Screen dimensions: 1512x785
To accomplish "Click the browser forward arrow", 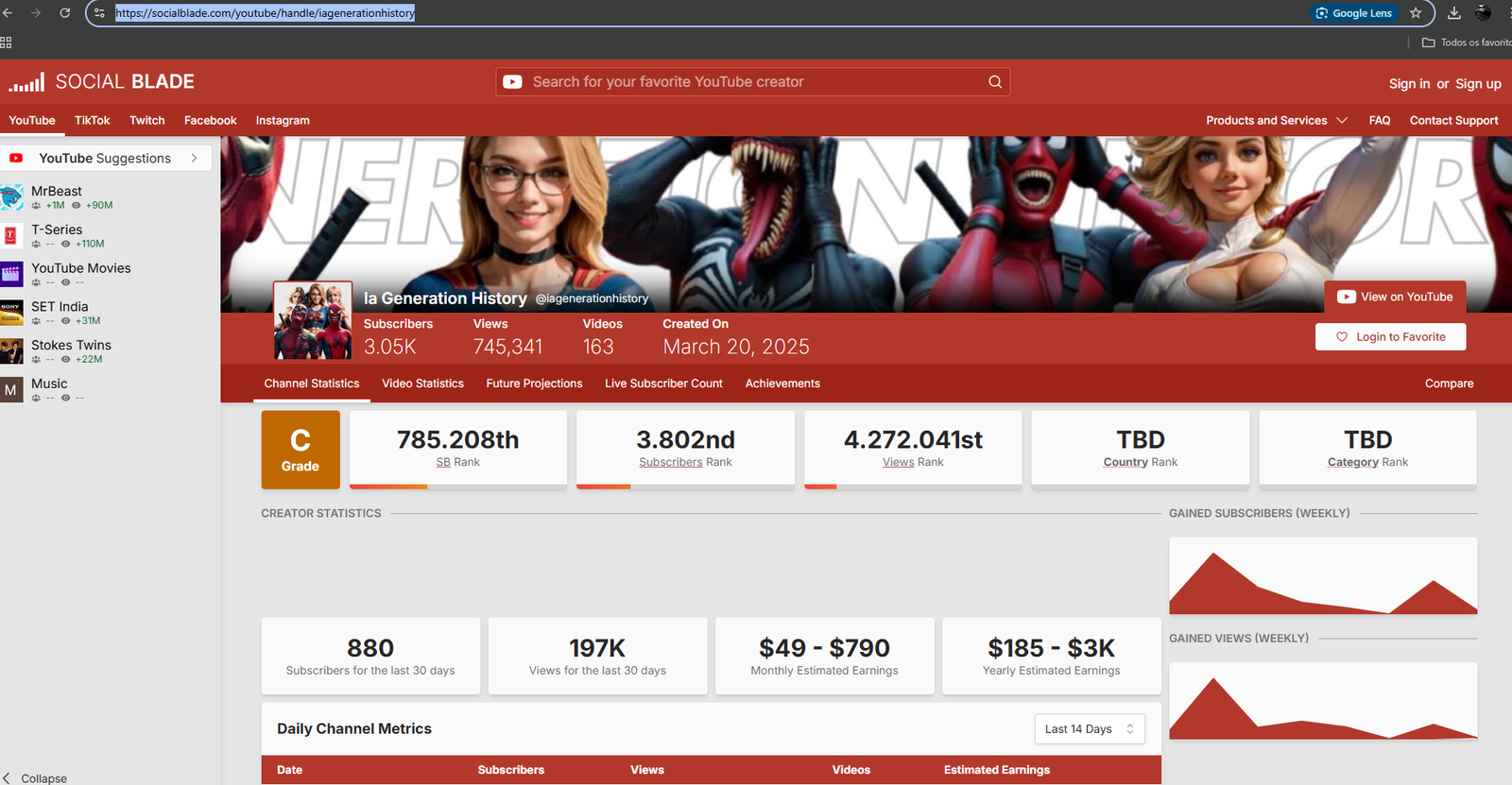I will pos(36,13).
